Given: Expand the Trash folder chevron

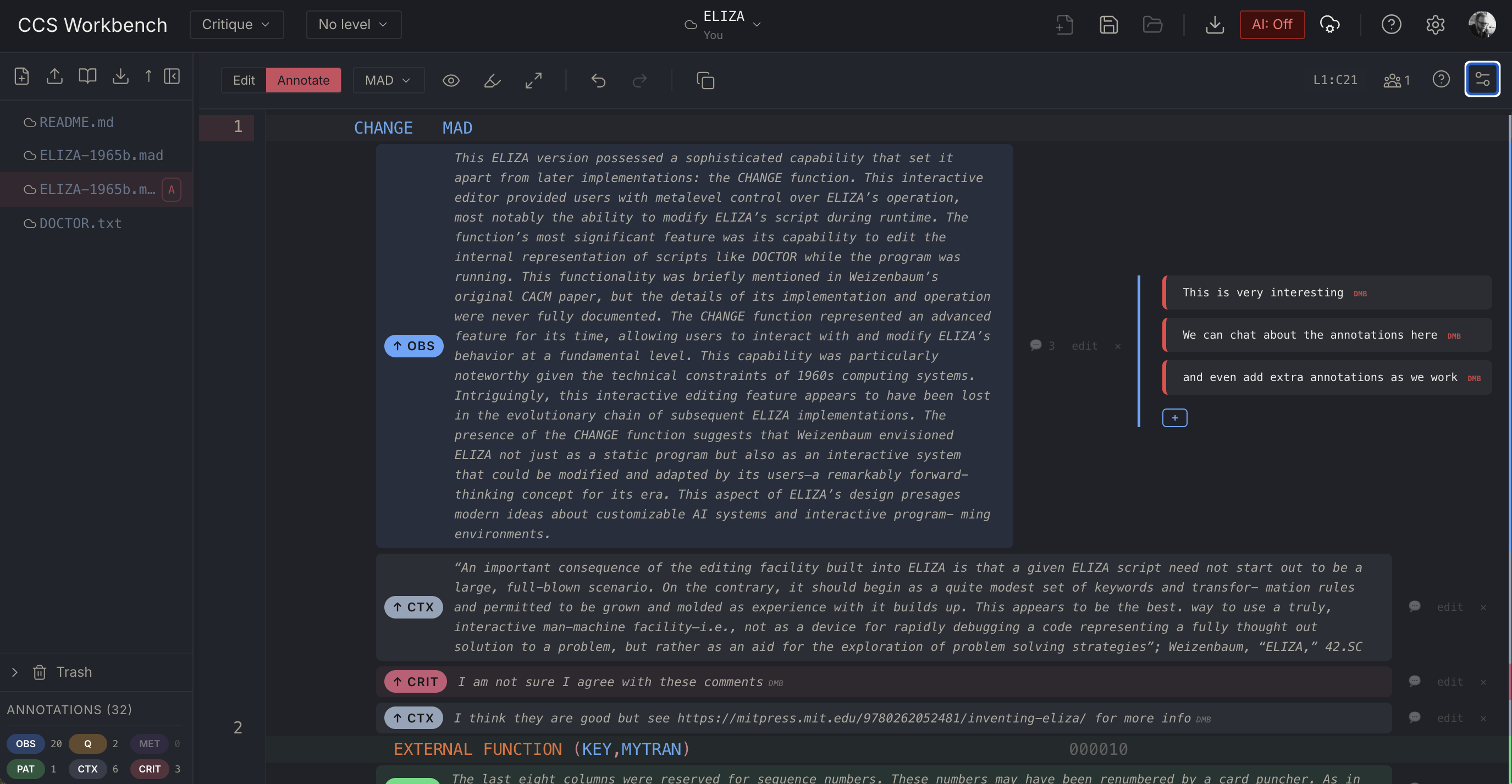Looking at the screenshot, I should point(15,672).
